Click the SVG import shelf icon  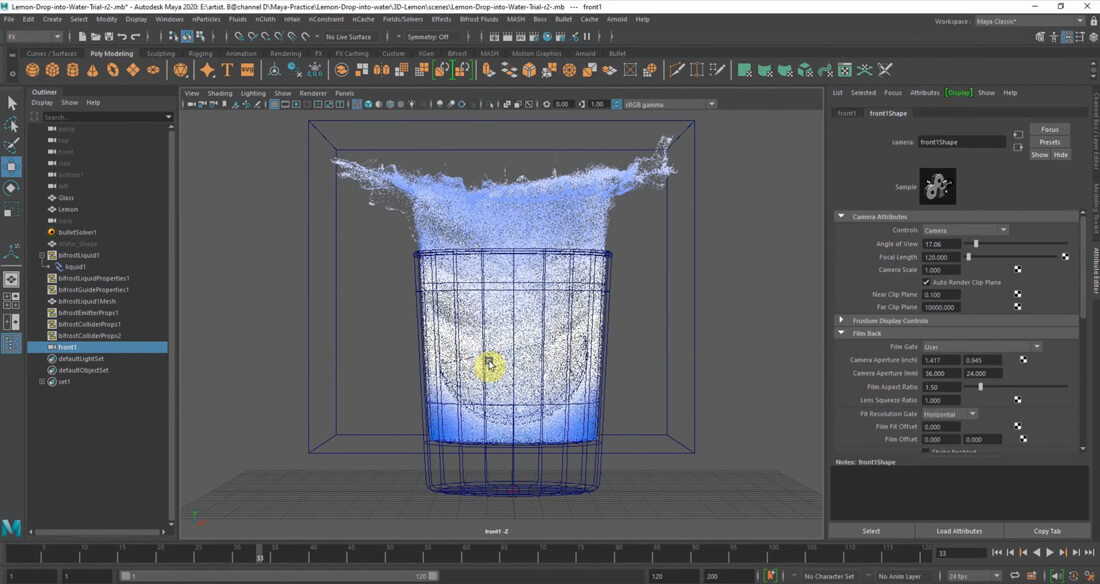point(248,69)
